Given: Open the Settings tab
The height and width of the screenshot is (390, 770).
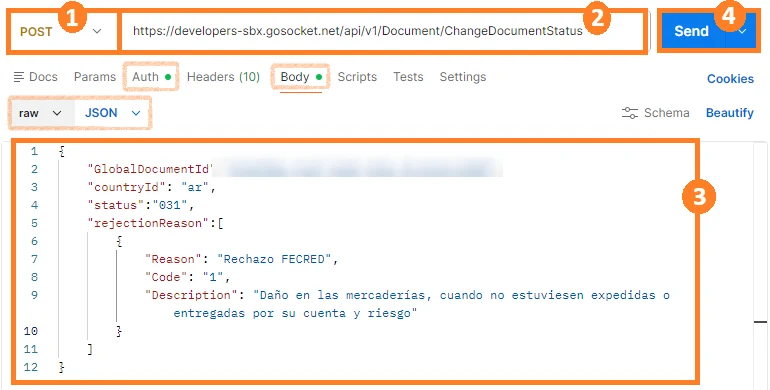Looking at the screenshot, I should pyautogui.click(x=463, y=77).
